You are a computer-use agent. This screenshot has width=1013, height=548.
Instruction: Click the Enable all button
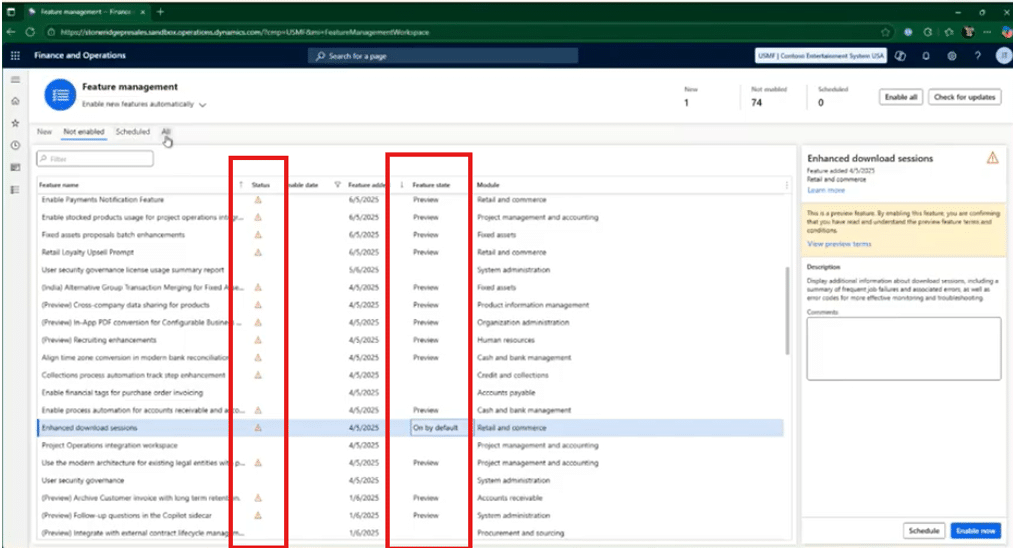pos(900,97)
